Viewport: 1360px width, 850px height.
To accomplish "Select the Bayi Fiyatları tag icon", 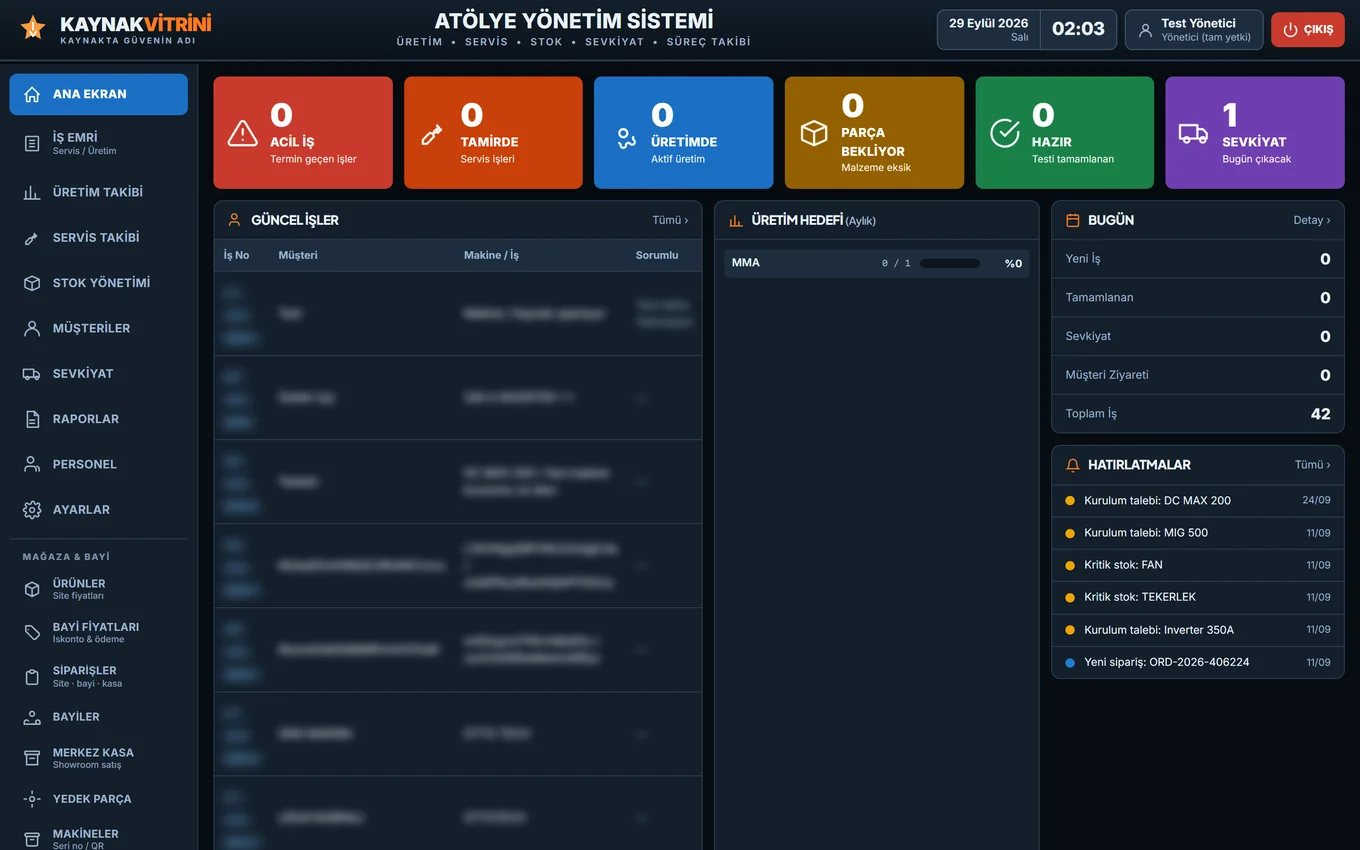I will coord(32,633).
